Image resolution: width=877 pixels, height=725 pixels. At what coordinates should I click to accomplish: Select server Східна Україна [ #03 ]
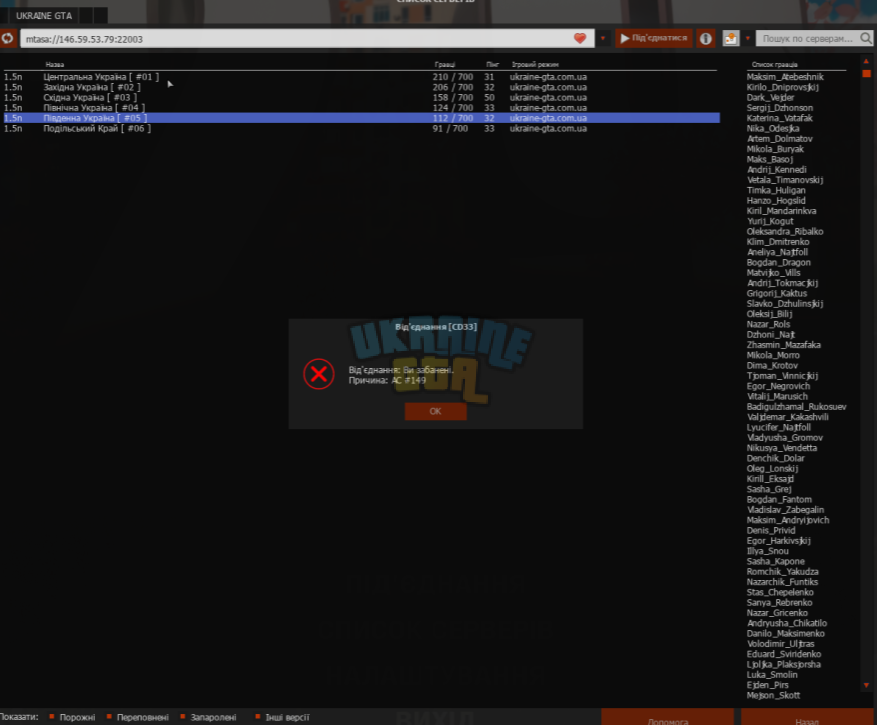(x=361, y=97)
